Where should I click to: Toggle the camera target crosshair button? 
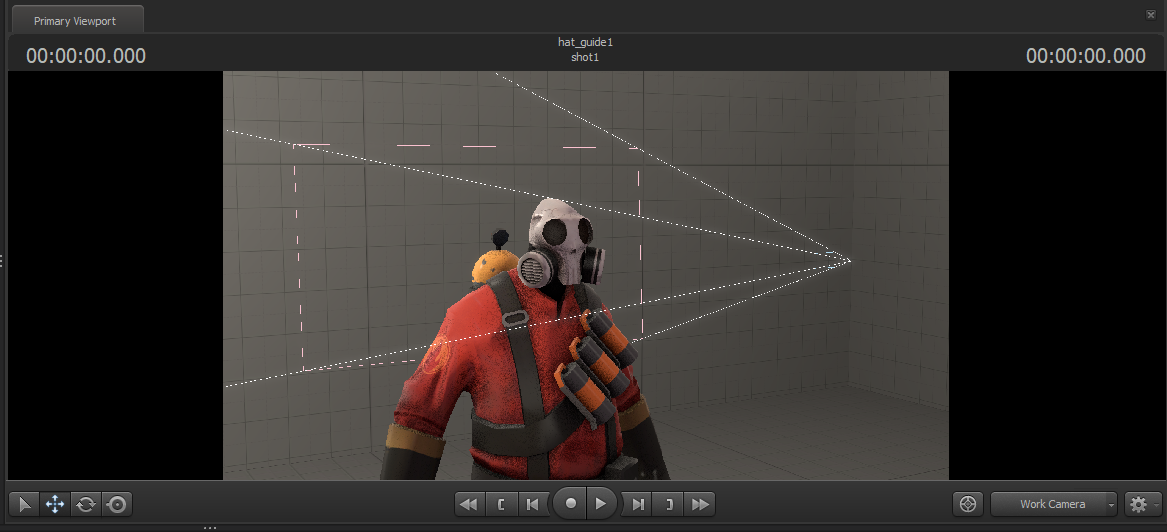(968, 504)
